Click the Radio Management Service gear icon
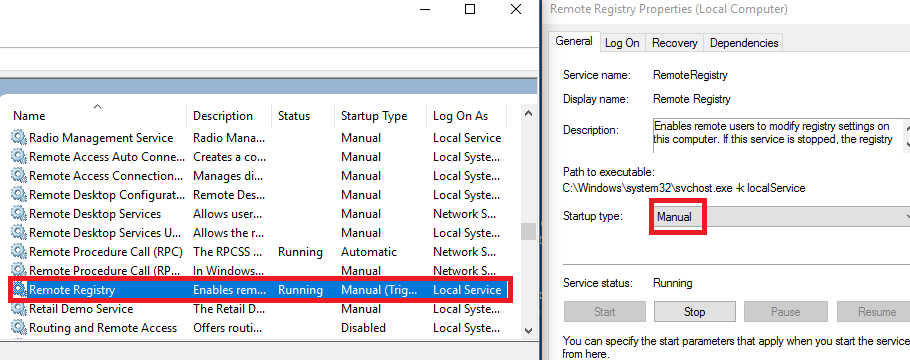The image size is (910, 360). tap(19, 138)
